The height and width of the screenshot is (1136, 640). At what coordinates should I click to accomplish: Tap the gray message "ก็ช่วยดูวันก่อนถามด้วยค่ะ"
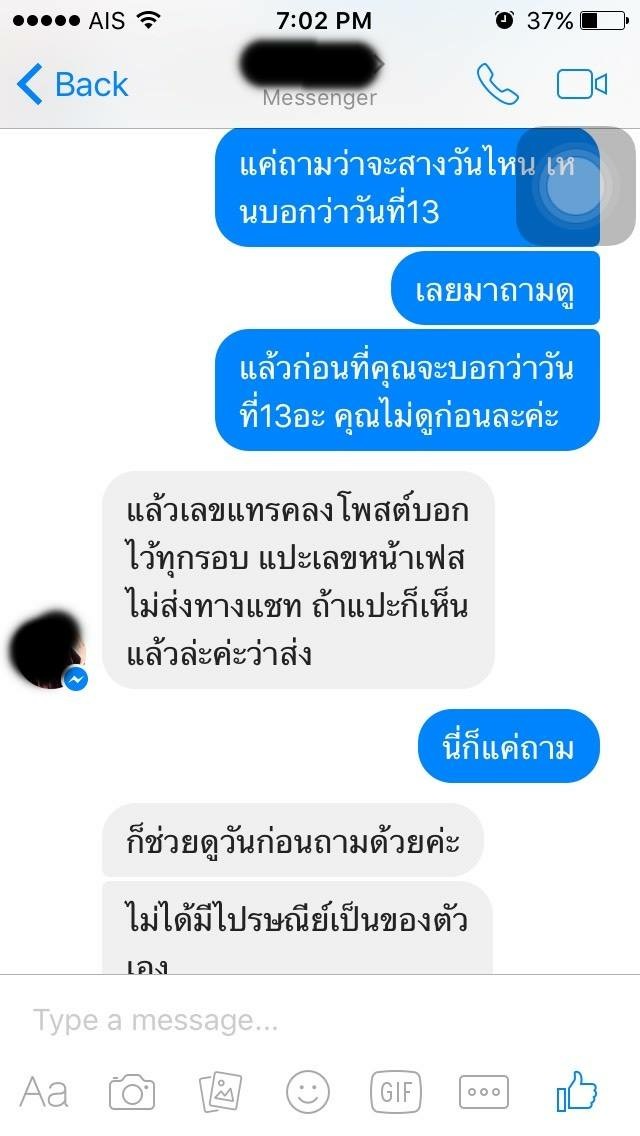pyautogui.click(x=293, y=840)
